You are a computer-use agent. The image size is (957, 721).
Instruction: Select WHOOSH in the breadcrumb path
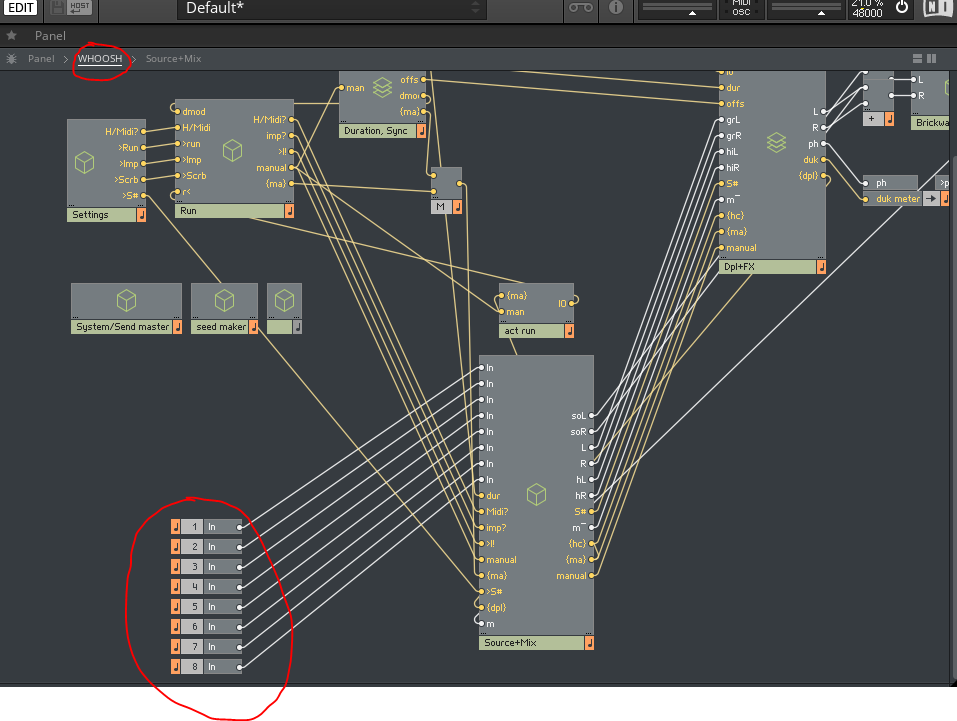pyautogui.click(x=100, y=58)
